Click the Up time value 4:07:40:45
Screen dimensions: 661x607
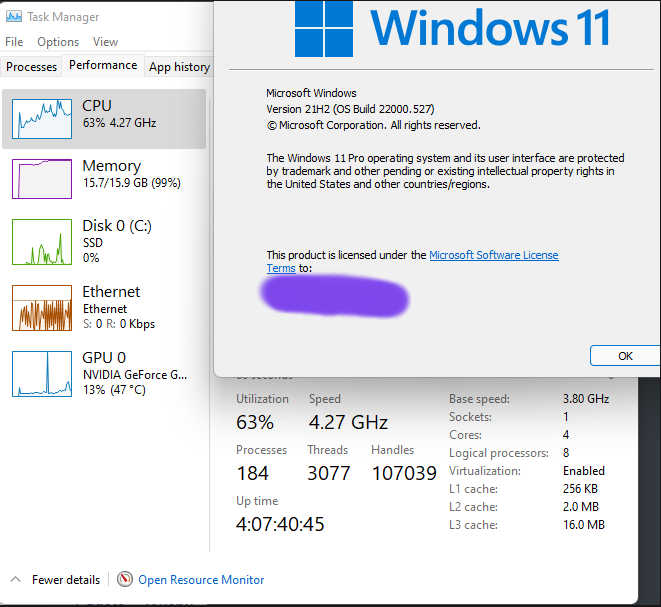[280, 524]
